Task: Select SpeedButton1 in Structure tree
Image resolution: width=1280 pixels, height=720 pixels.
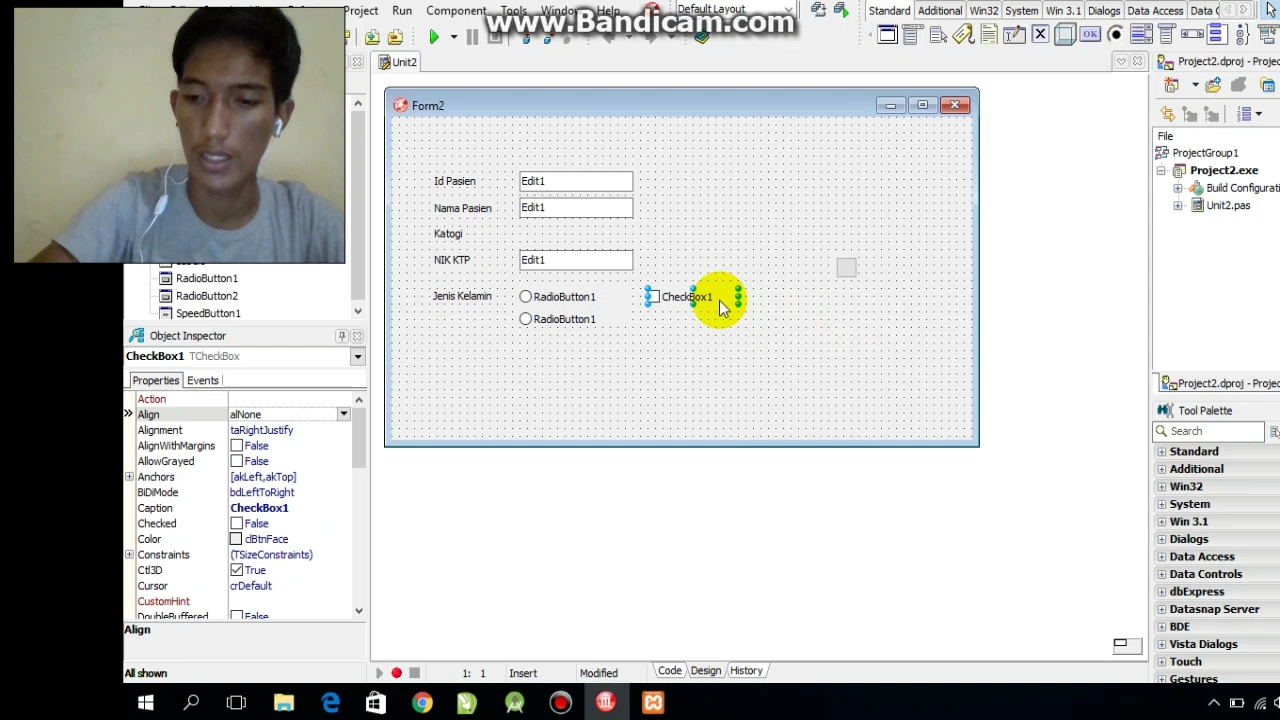Action: click(x=208, y=314)
